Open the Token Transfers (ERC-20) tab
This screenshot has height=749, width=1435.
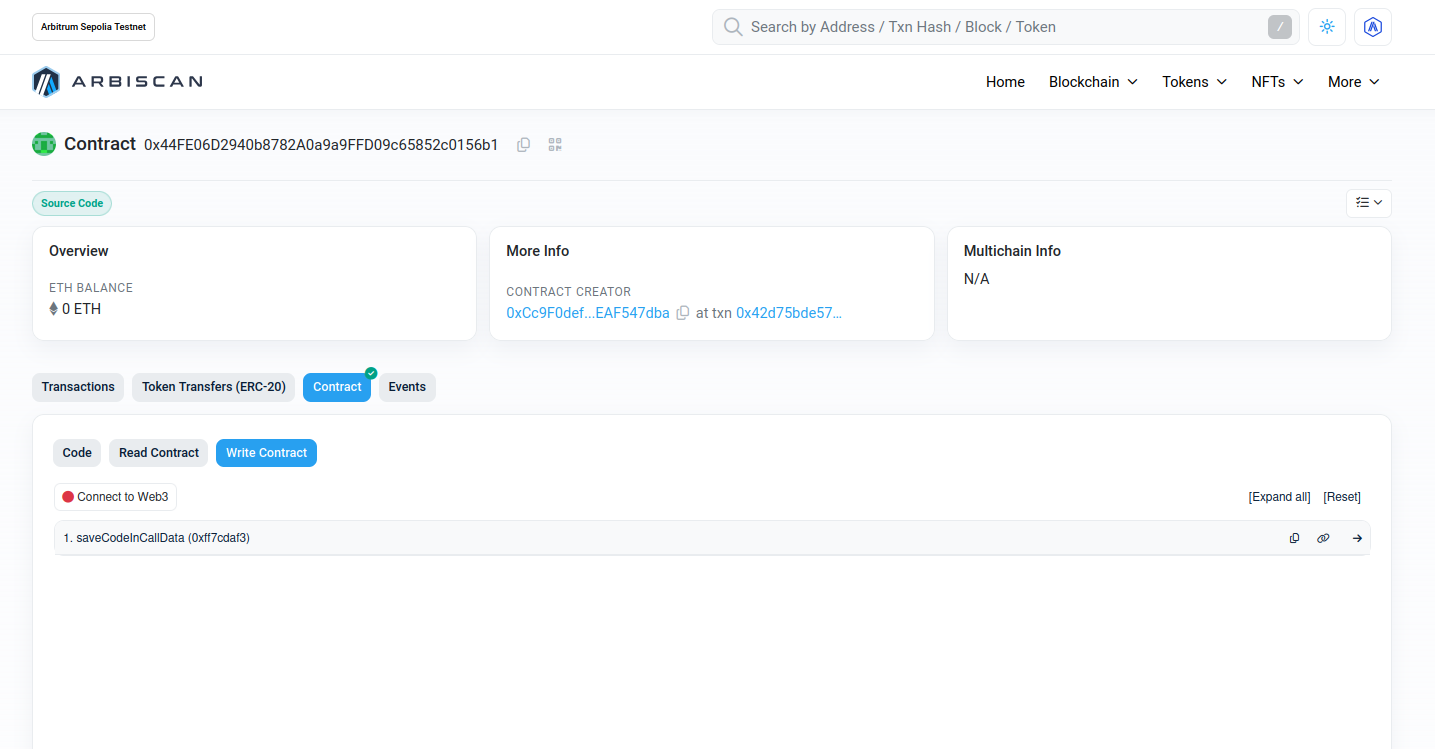[x=213, y=387]
